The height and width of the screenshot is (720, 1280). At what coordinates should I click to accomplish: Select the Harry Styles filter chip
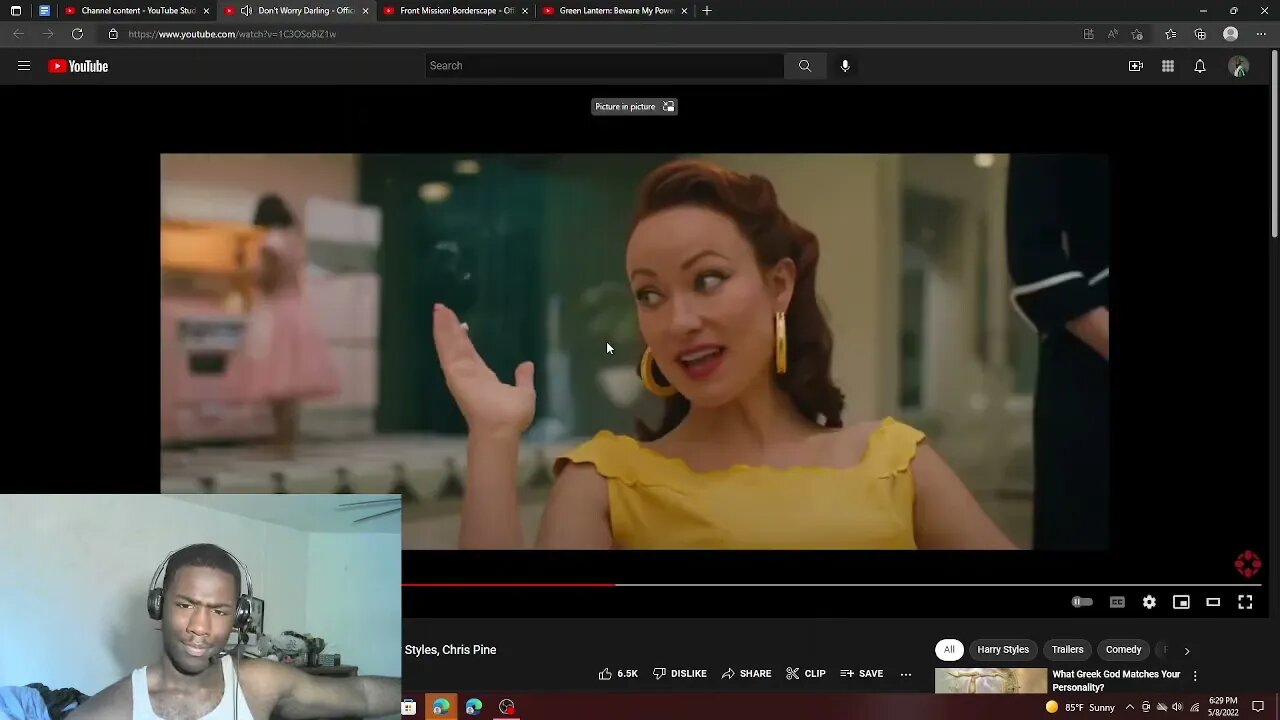click(1003, 650)
